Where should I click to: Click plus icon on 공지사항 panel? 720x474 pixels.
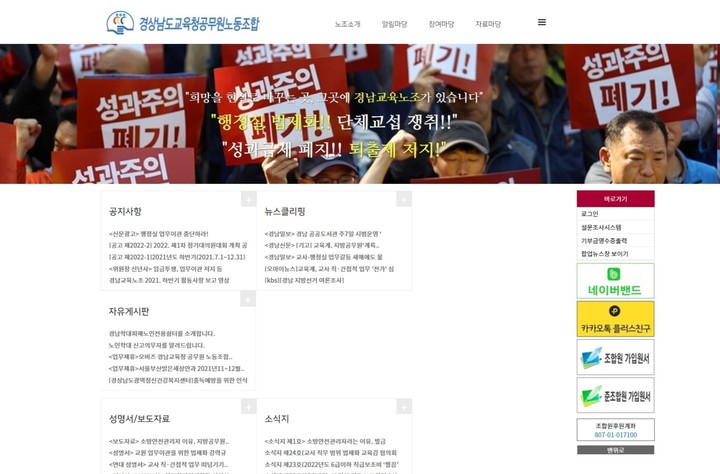point(248,199)
